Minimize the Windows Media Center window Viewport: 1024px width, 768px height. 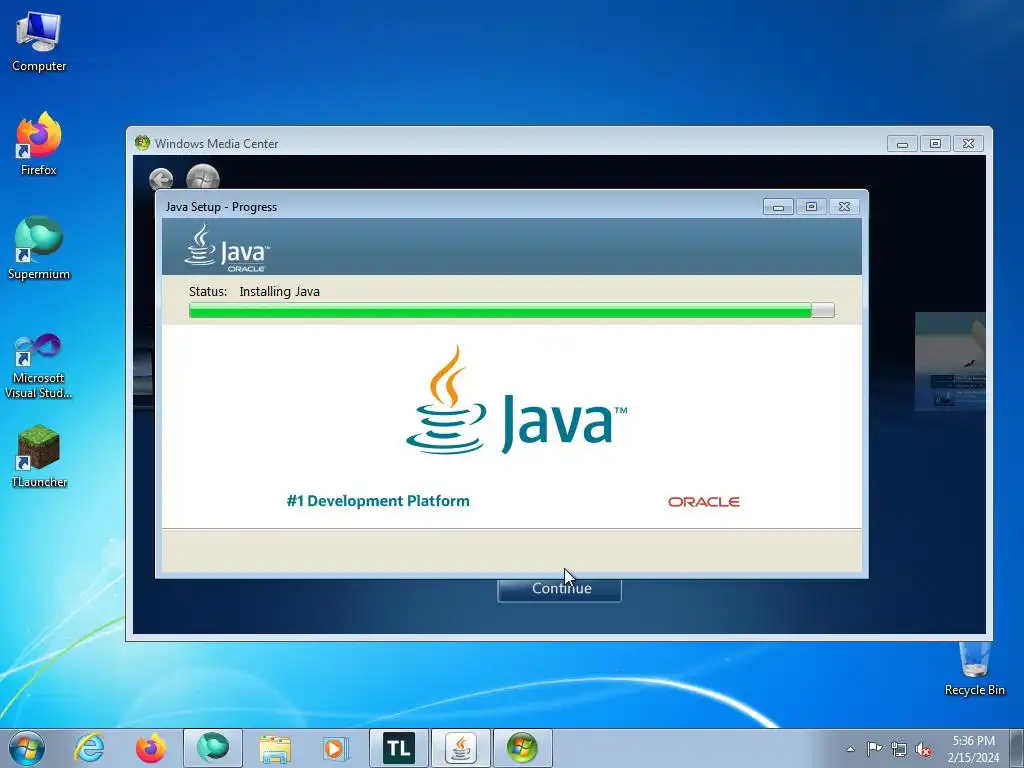click(x=902, y=144)
